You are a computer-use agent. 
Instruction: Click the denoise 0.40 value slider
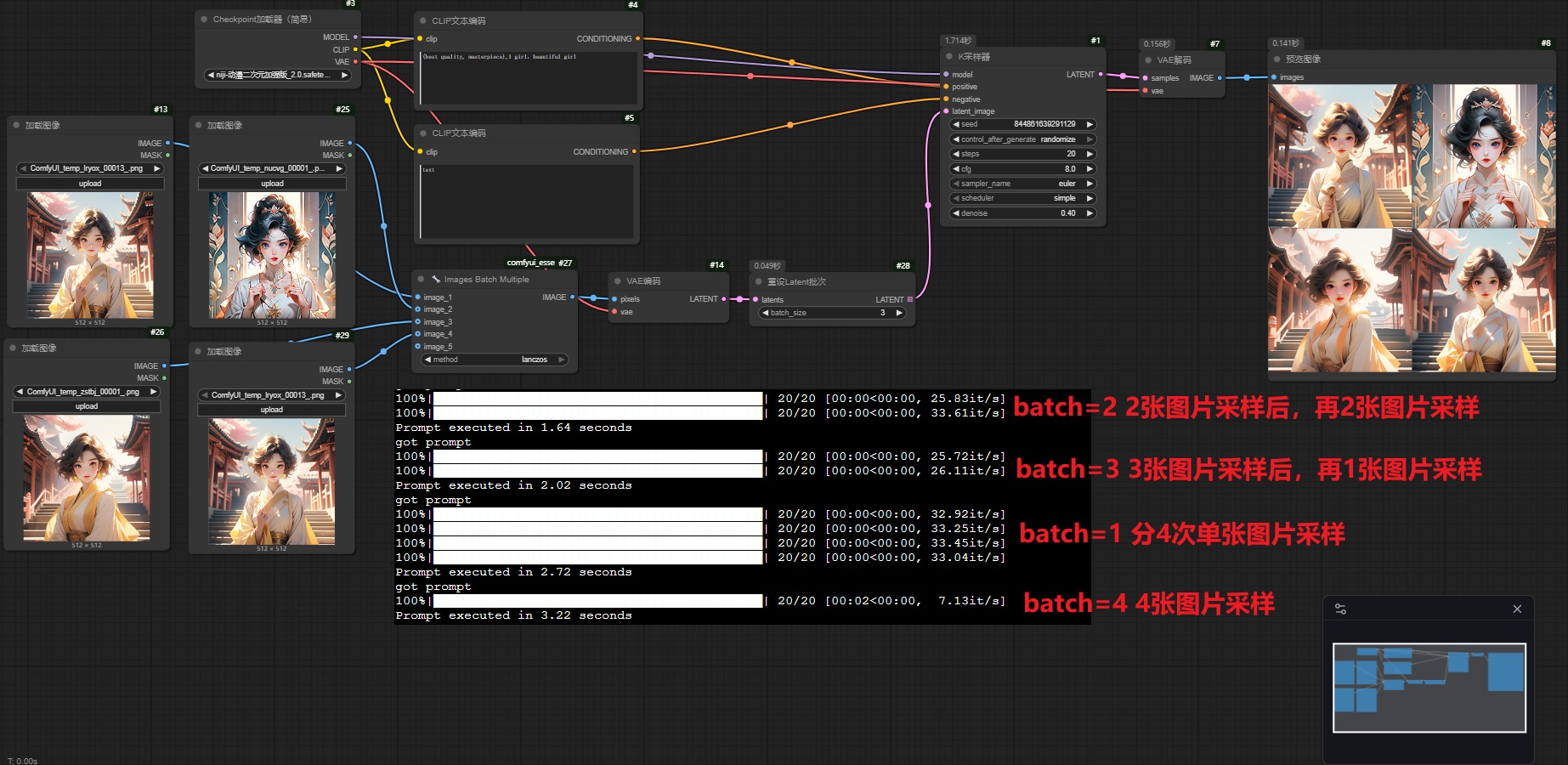(1022, 213)
